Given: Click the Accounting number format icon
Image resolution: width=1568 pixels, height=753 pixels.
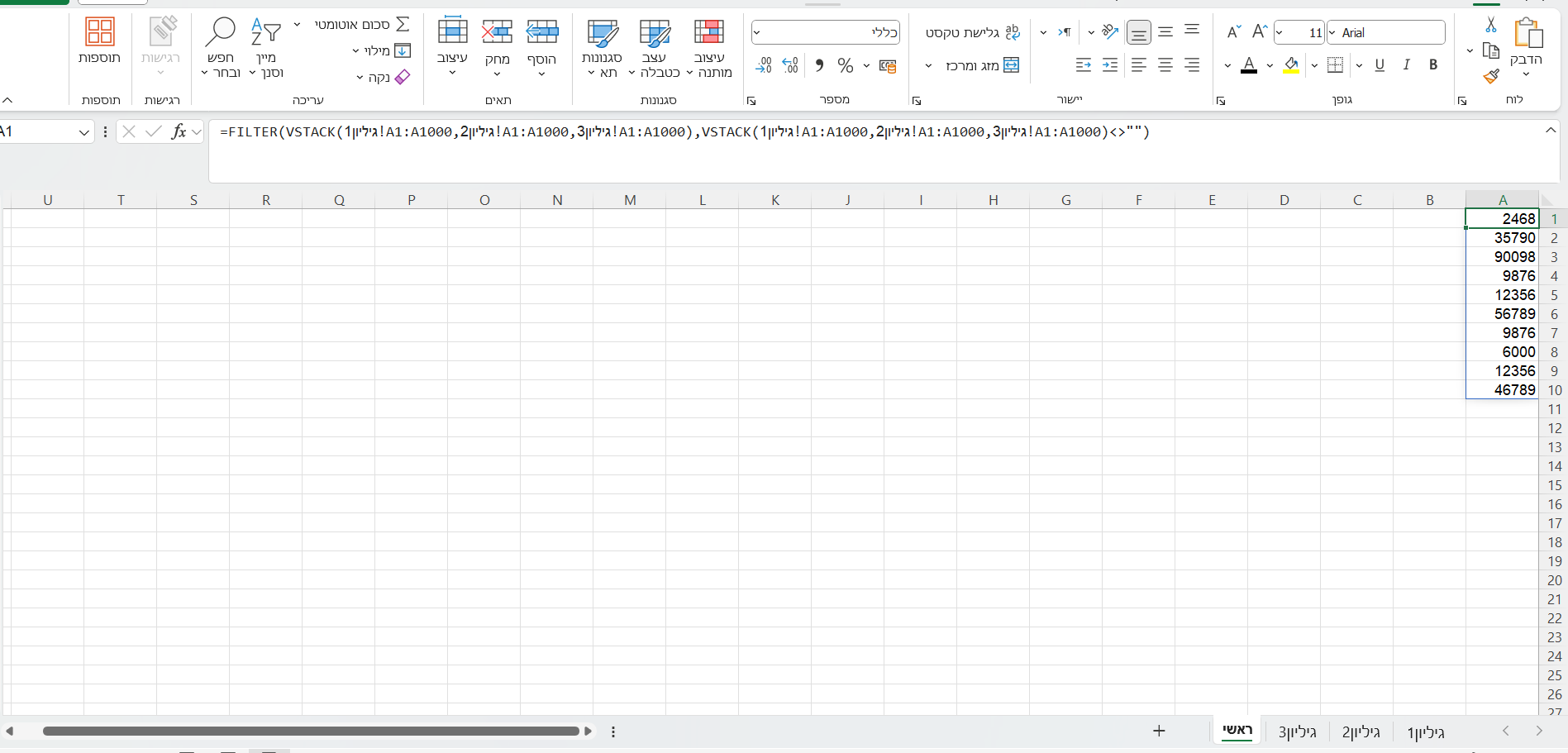Looking at the screenshot, I should click(x=888, y=65).
